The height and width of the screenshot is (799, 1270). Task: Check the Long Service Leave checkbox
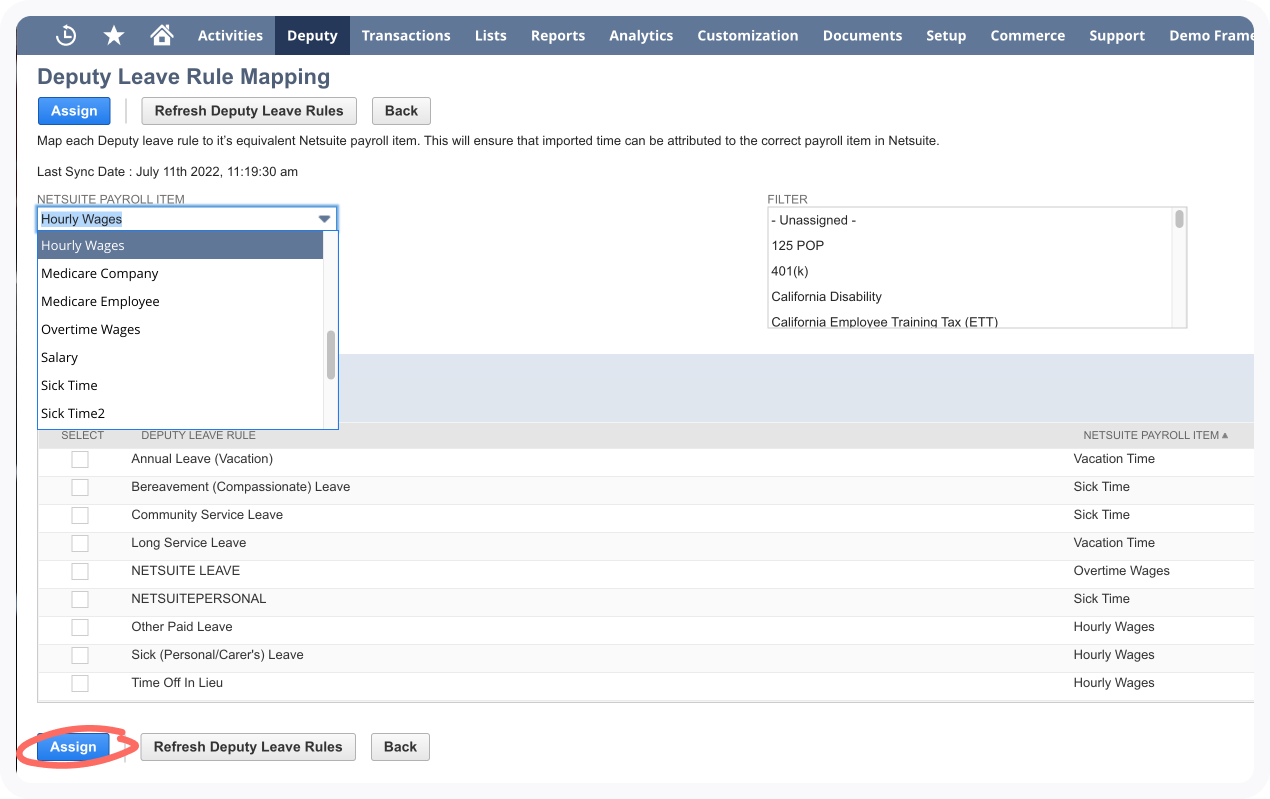[x=80, y=543]
